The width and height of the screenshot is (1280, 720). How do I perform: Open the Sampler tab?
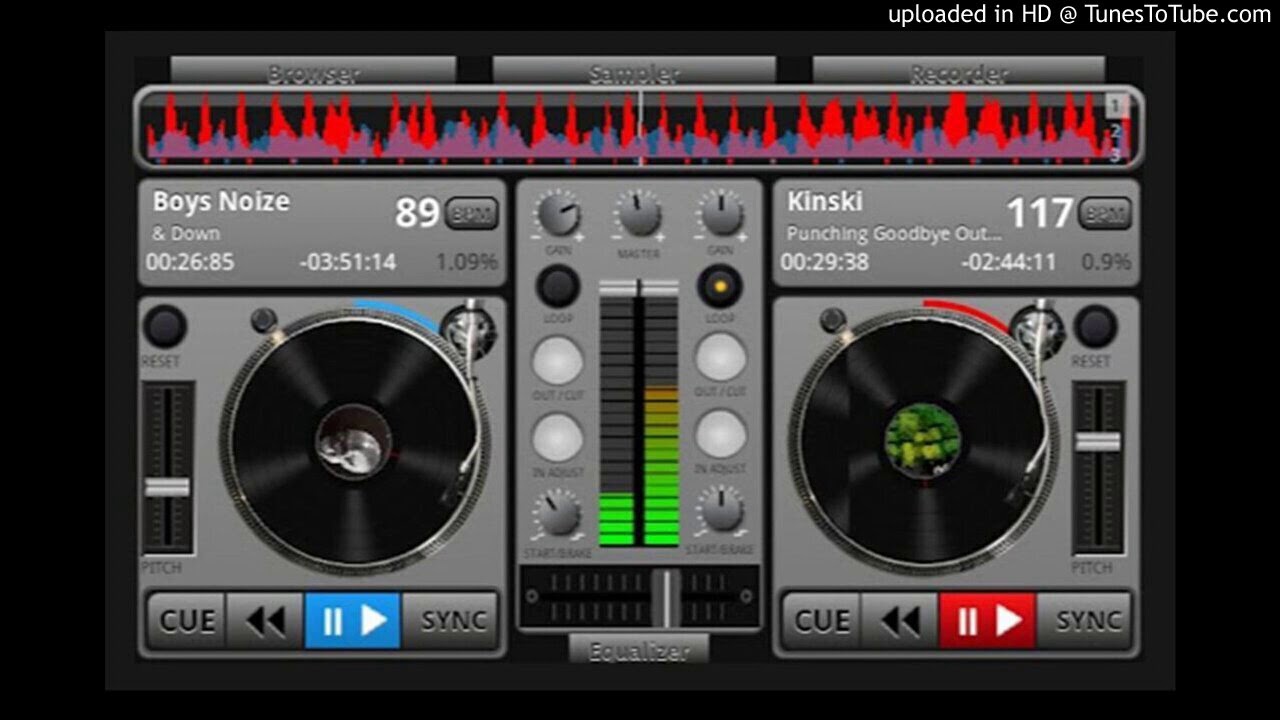[634, 72]
